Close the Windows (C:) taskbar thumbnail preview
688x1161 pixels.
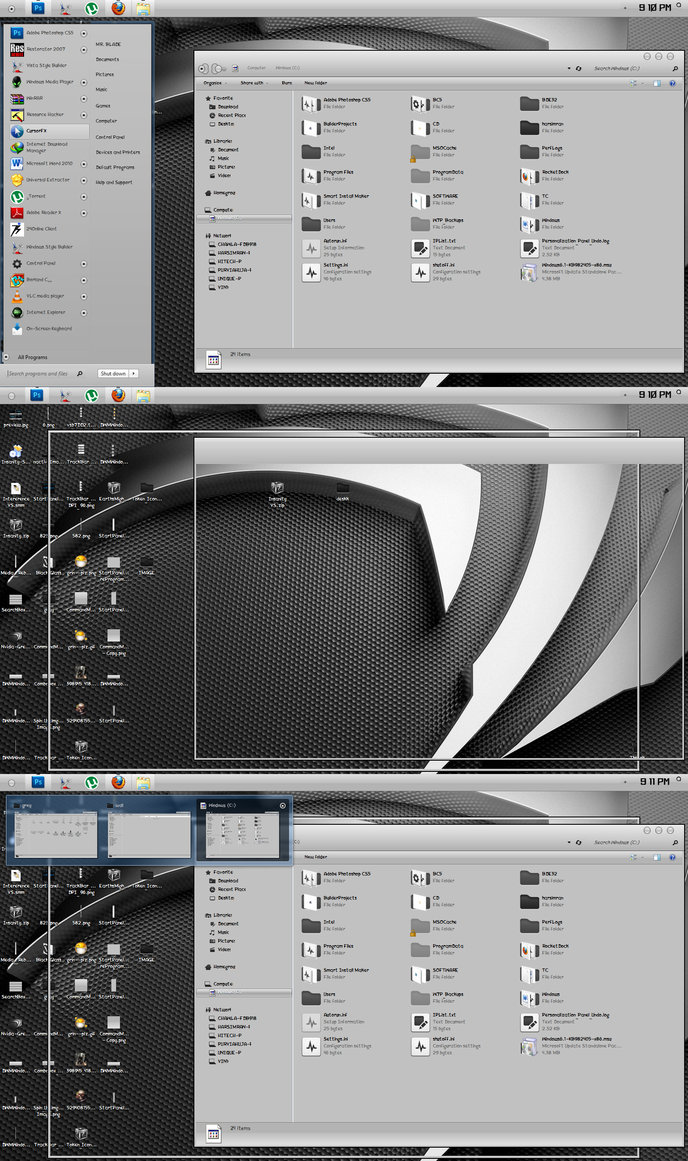[283, 805]
